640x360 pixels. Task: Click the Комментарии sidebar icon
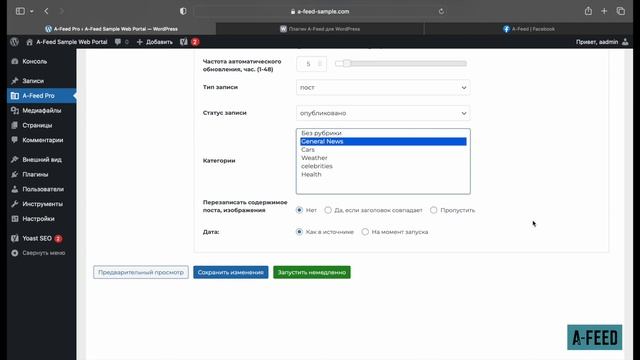(15, 140)
